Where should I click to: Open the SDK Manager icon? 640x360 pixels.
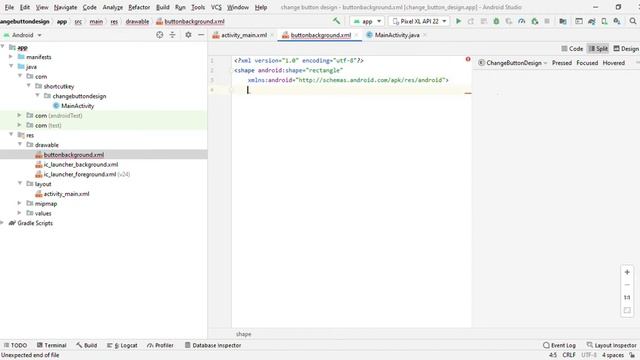(x=617, y=21)
